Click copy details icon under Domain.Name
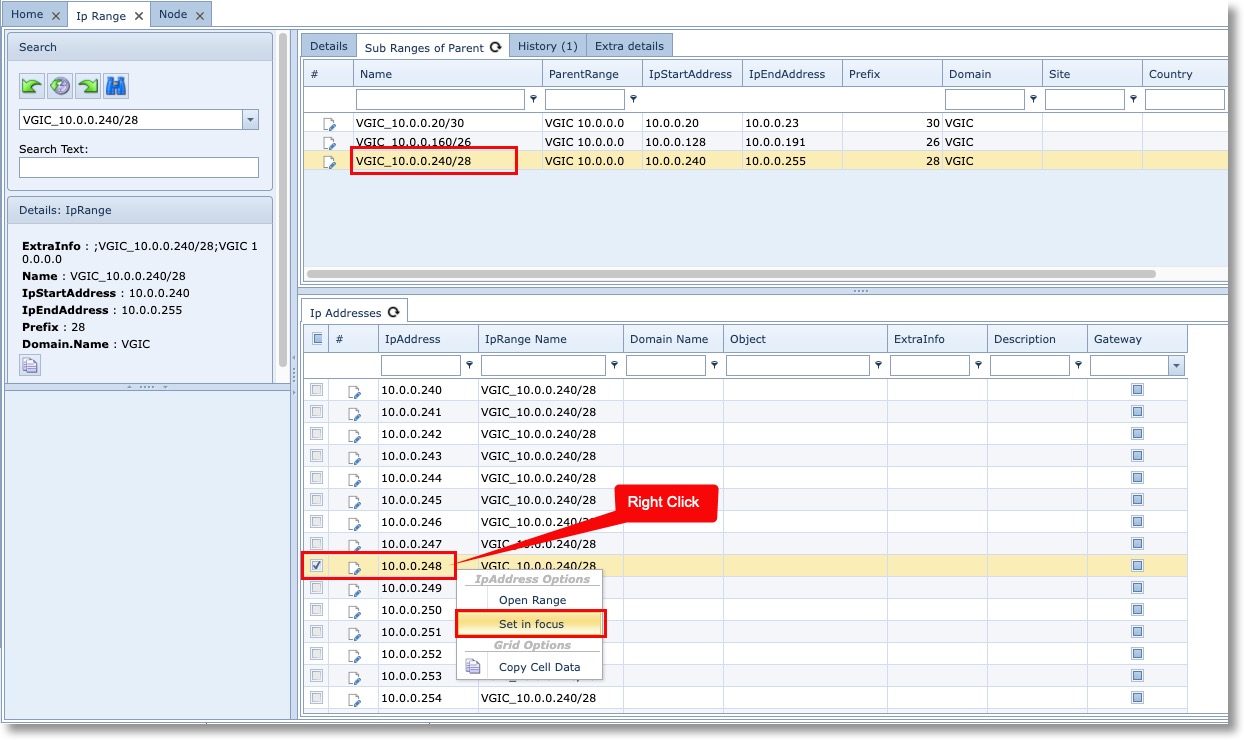 point(30,365)
